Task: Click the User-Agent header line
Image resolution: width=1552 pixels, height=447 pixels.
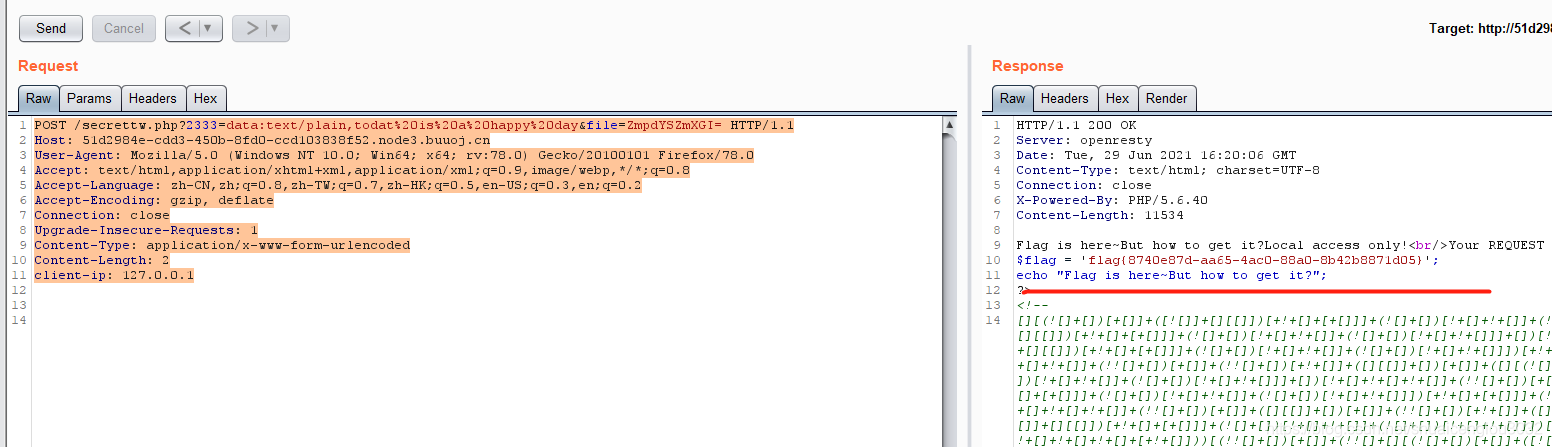Action: (394, 155)
